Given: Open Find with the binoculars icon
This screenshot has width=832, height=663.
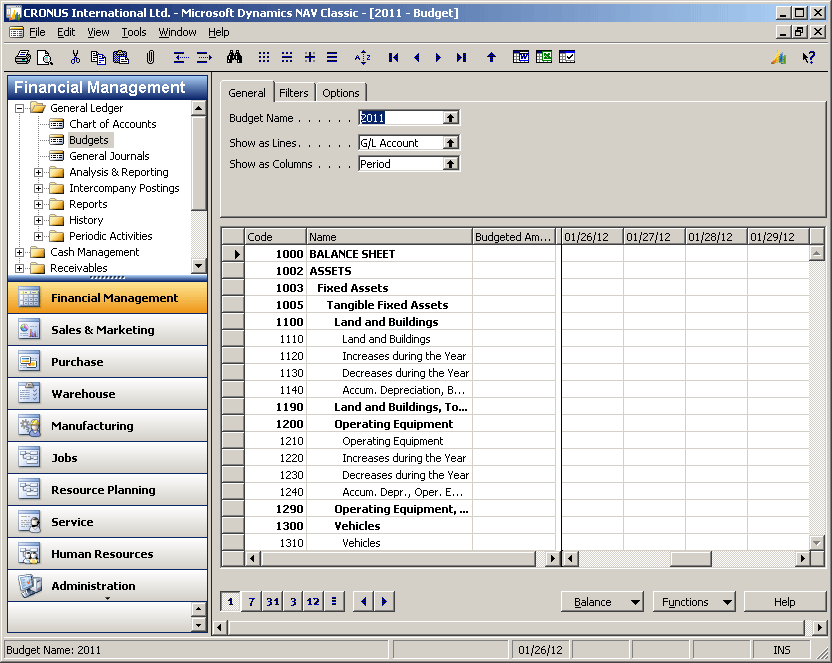Looking at the screenshot, I should 234,57.
